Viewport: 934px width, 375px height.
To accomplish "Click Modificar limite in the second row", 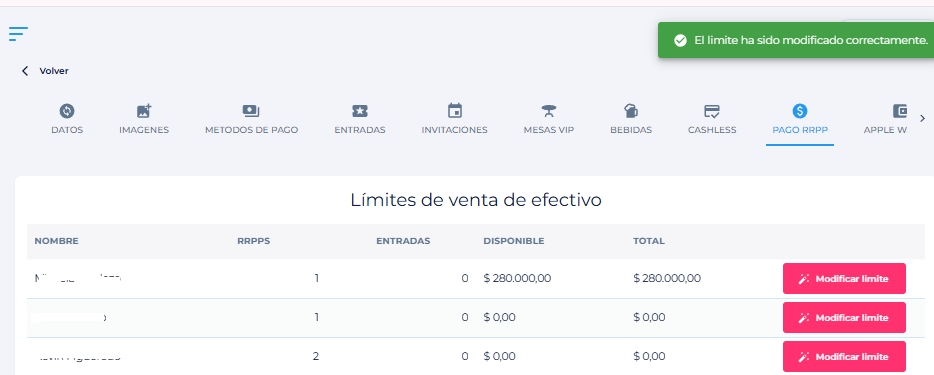I will [x=844, y=317].
